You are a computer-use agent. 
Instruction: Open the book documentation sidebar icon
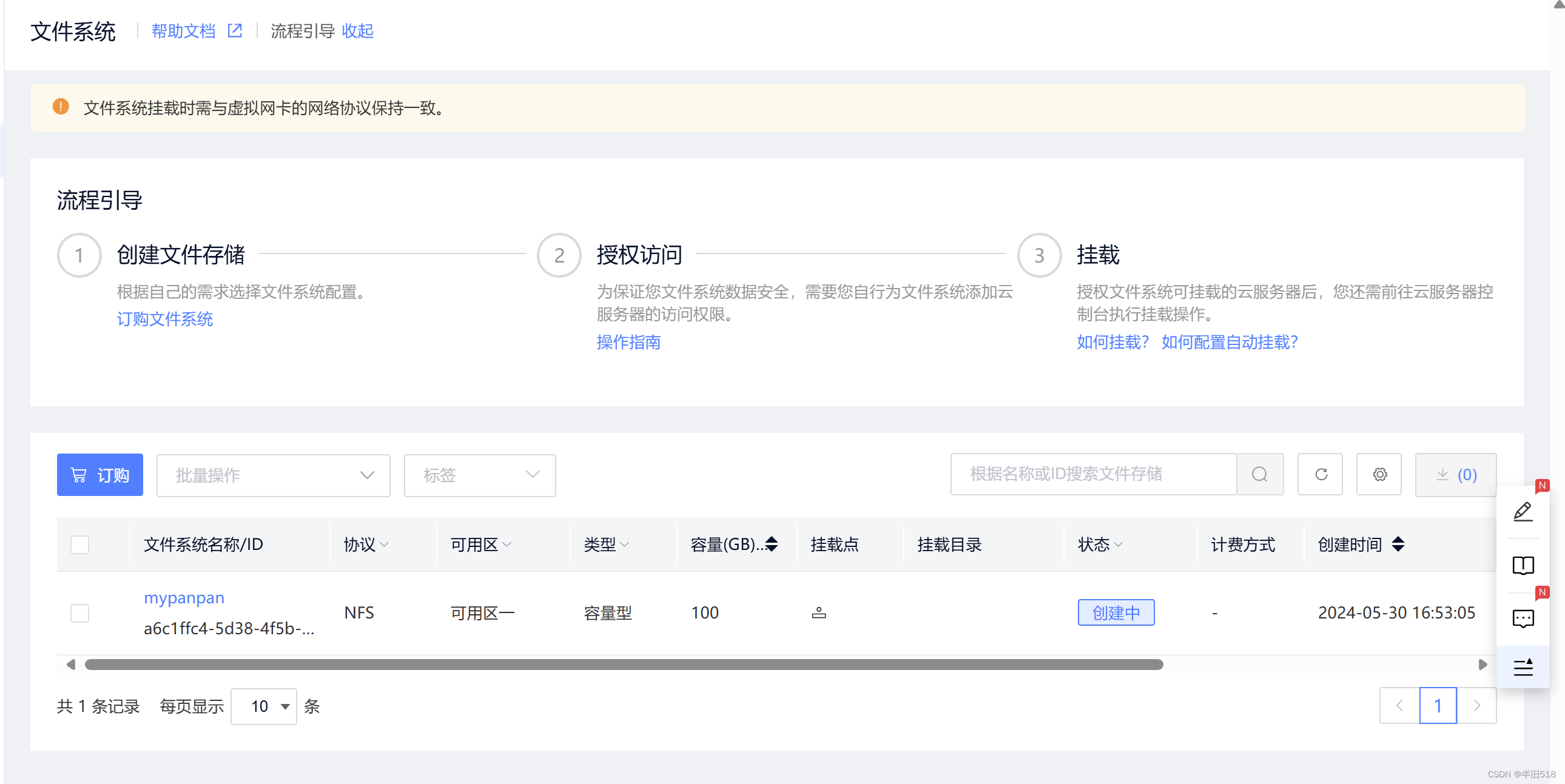tap(1523, 565)
